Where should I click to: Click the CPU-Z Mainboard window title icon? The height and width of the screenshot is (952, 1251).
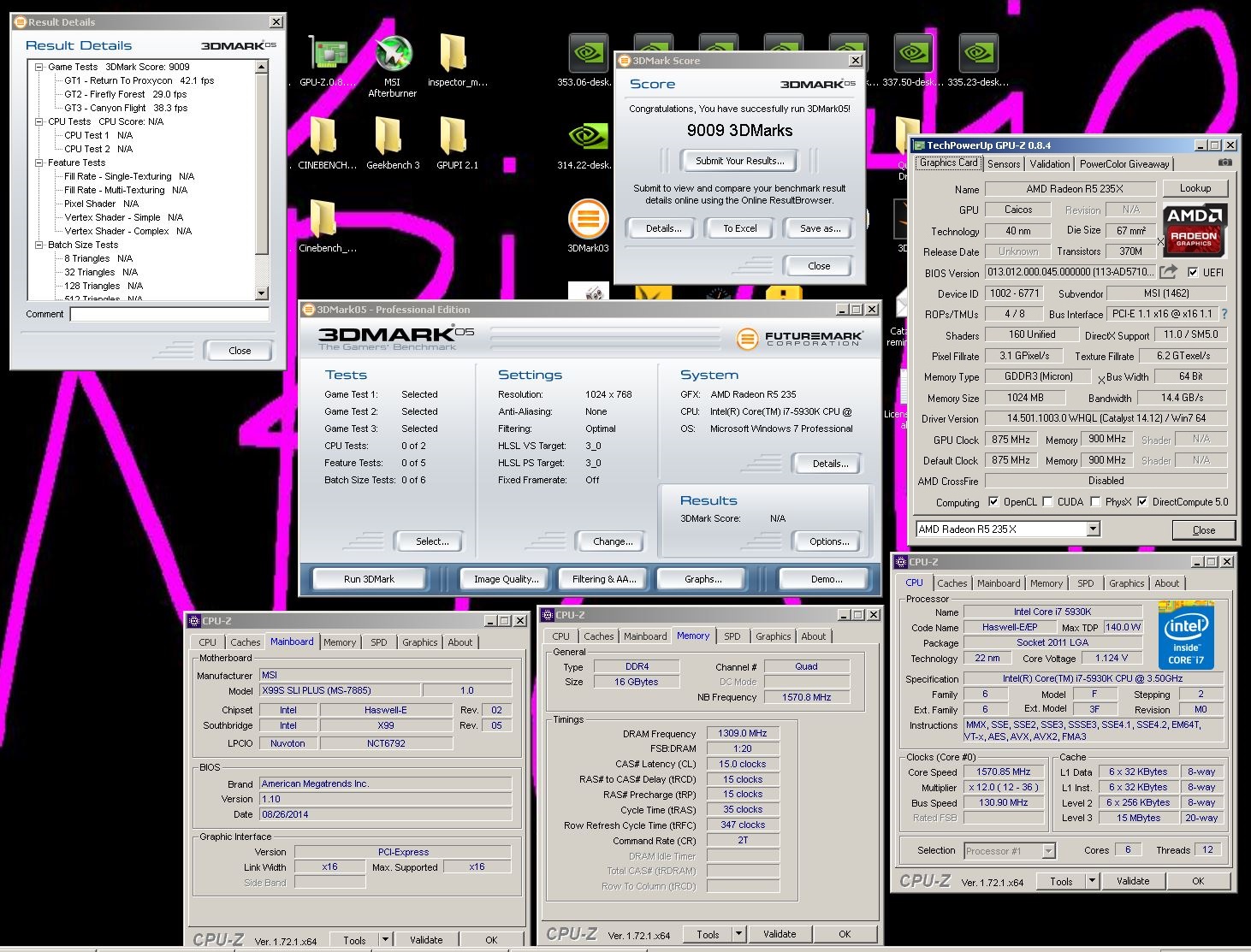(x=194, y=621)
